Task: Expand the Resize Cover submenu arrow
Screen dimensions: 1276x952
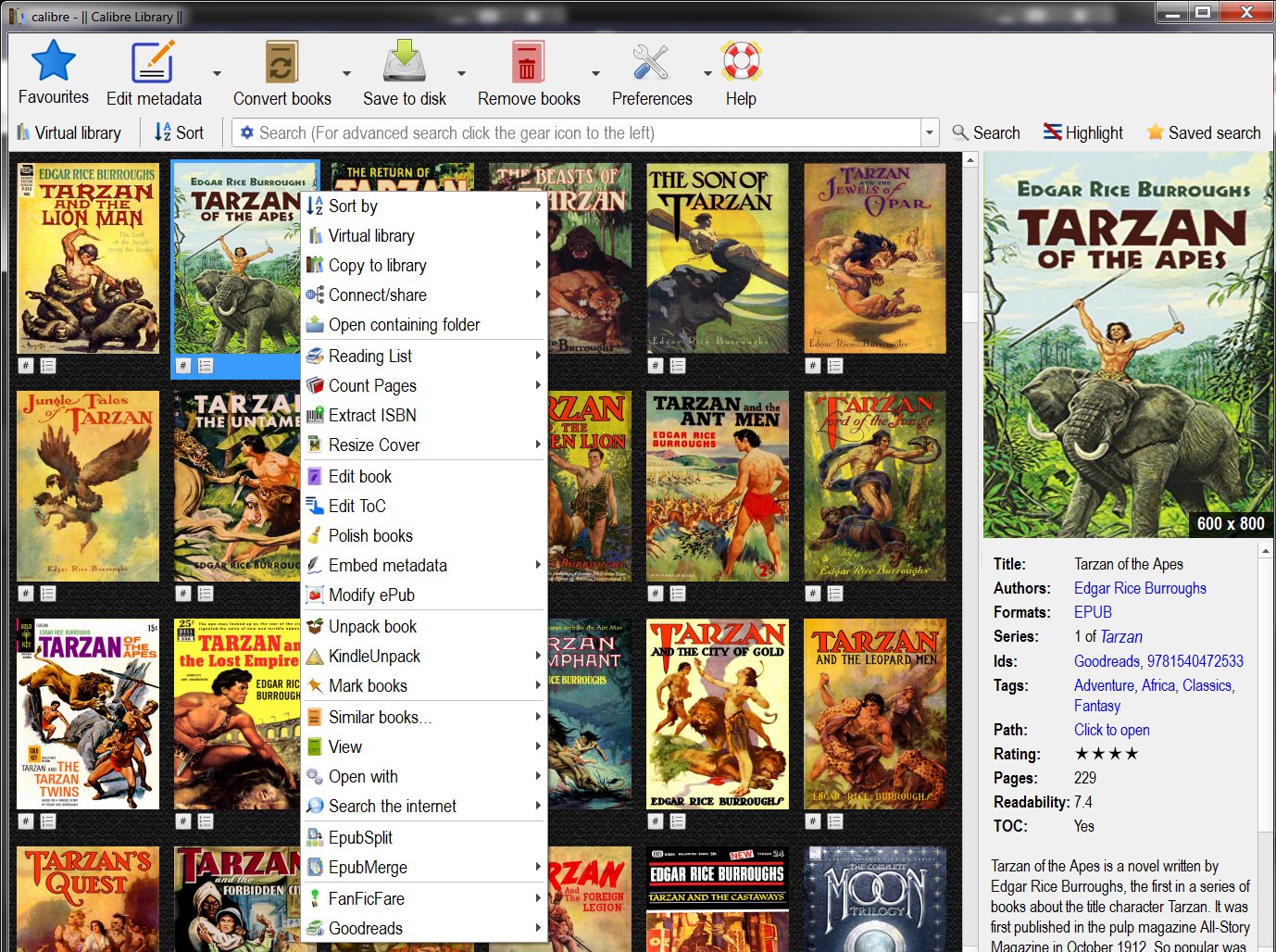Action: point(538,445)
